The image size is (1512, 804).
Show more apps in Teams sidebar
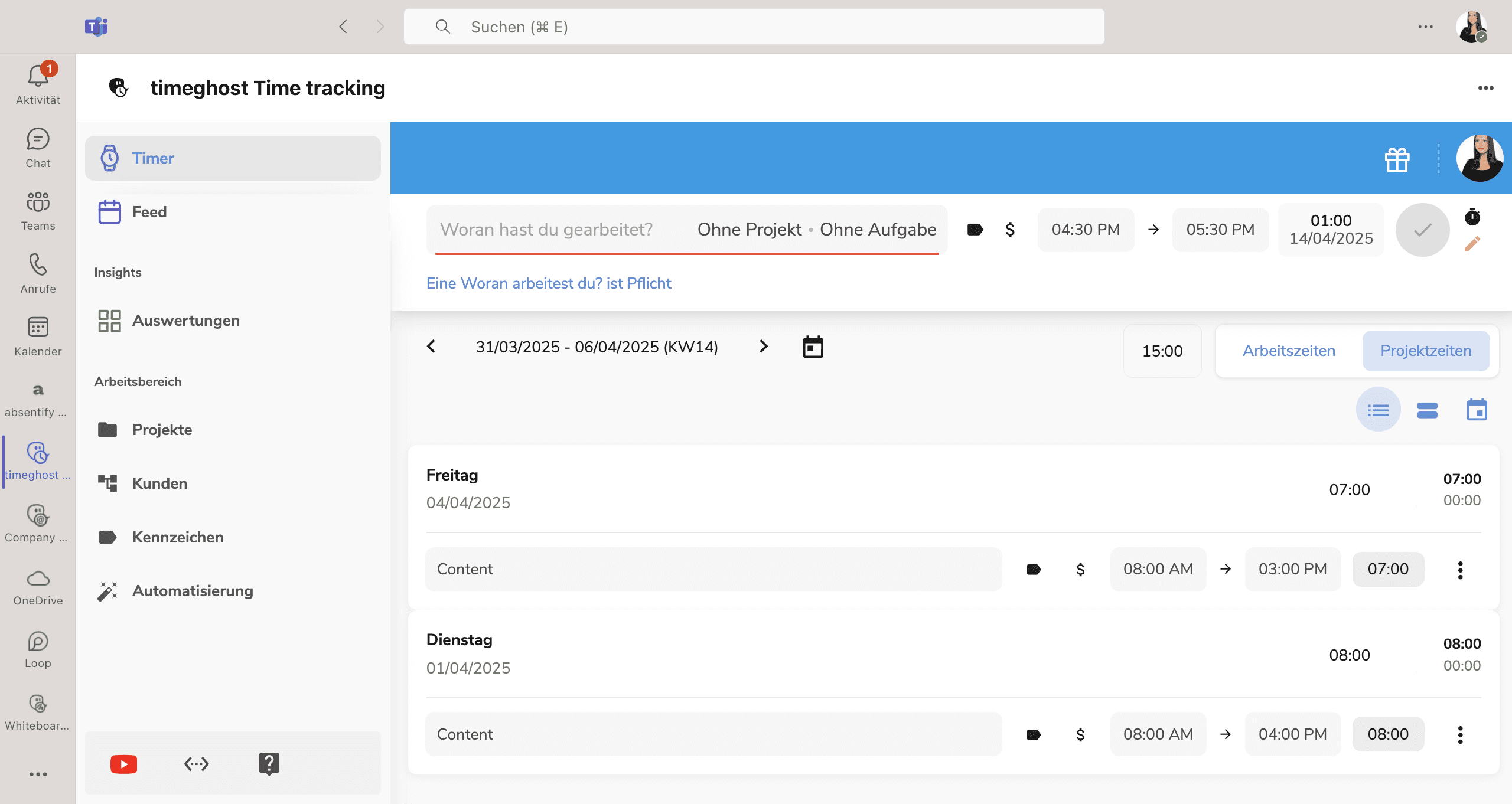click(x=38, y=774)
